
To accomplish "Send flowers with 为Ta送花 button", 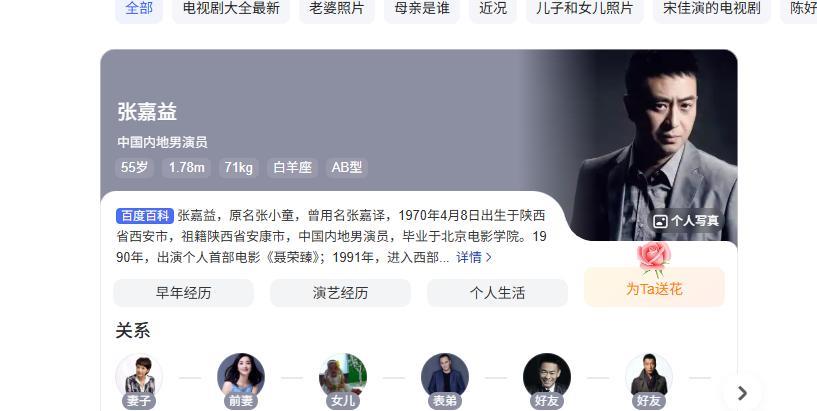I will (x=654, y=288).
